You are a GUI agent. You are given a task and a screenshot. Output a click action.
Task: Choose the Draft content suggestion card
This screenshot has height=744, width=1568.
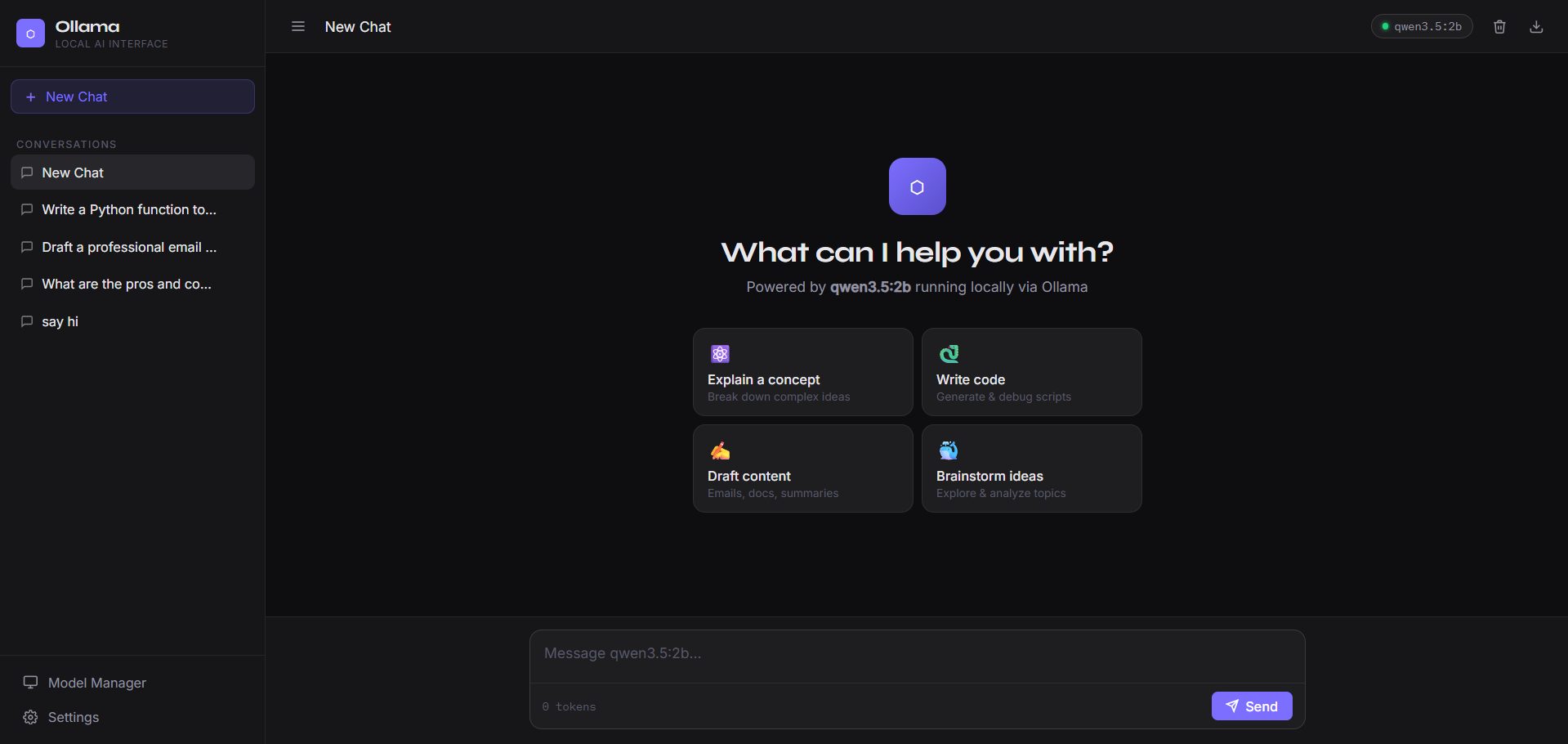[802, 468]
